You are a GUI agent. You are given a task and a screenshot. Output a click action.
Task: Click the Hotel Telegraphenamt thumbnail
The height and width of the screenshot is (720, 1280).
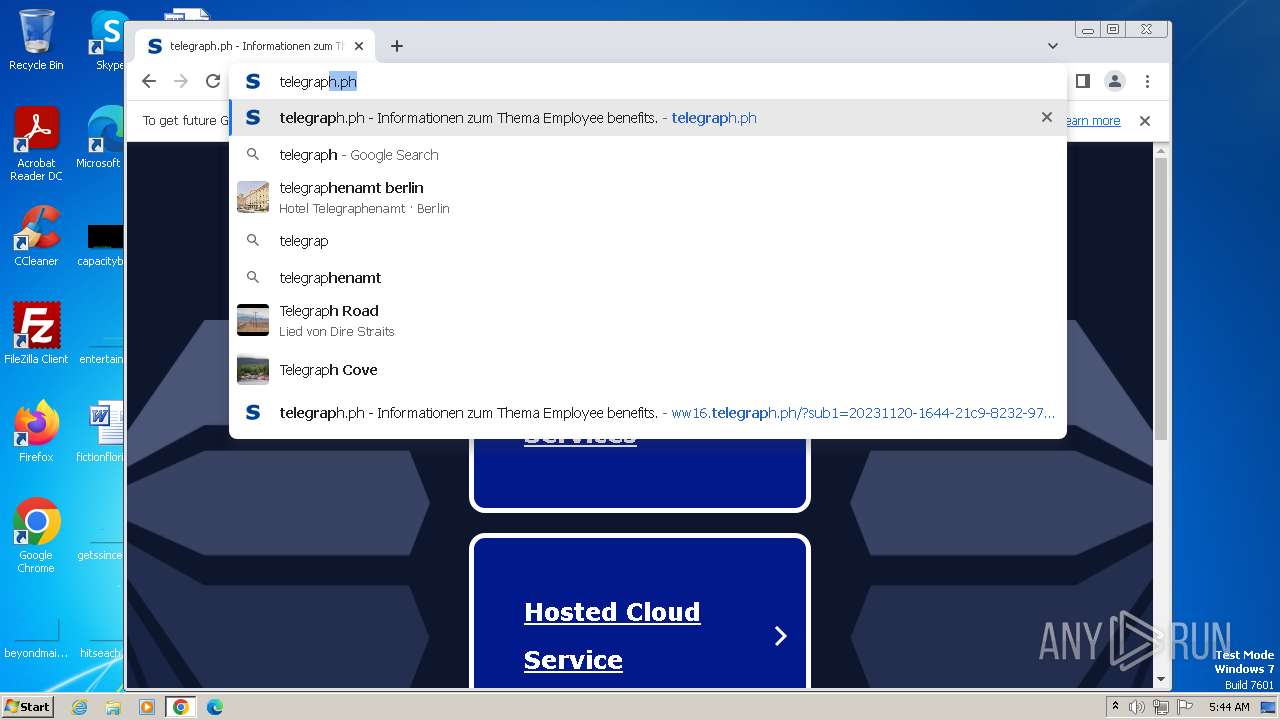[253, 197]
